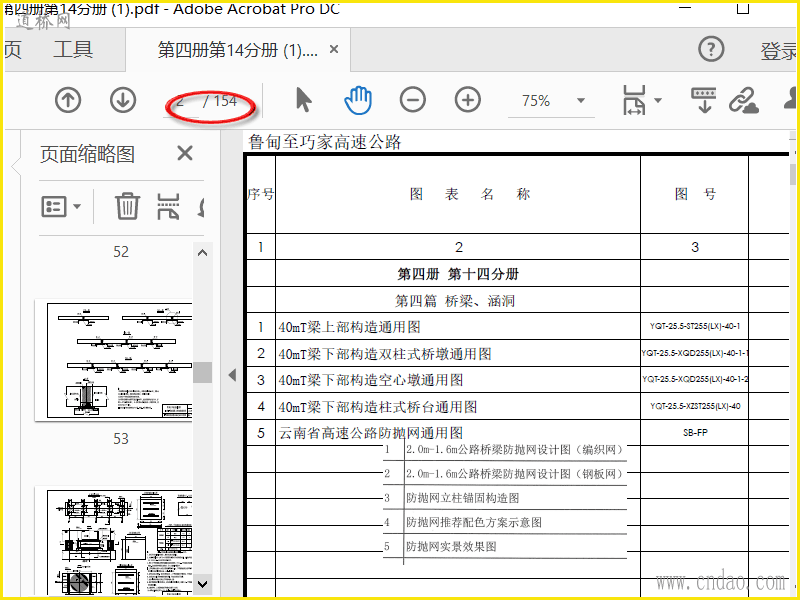
Task: Click the share link cloud icon
Action: pyautogui.click(x=743, y=100)
